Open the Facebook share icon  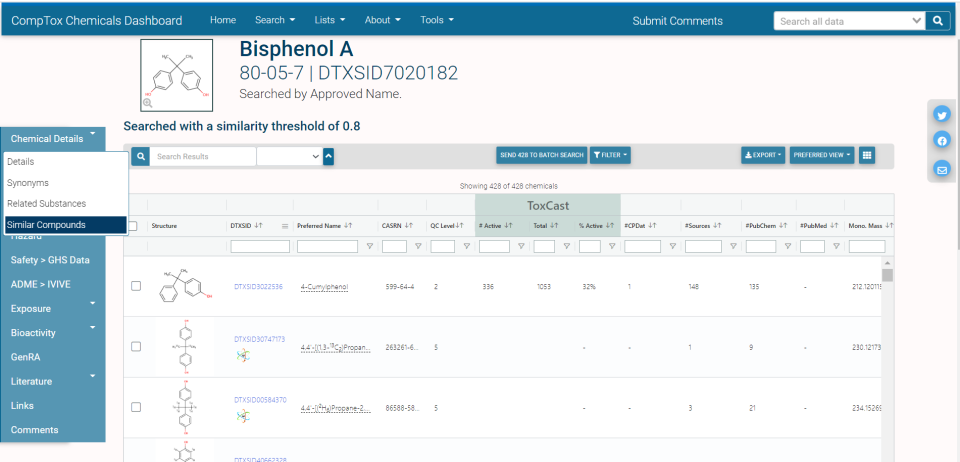(942, 141)
